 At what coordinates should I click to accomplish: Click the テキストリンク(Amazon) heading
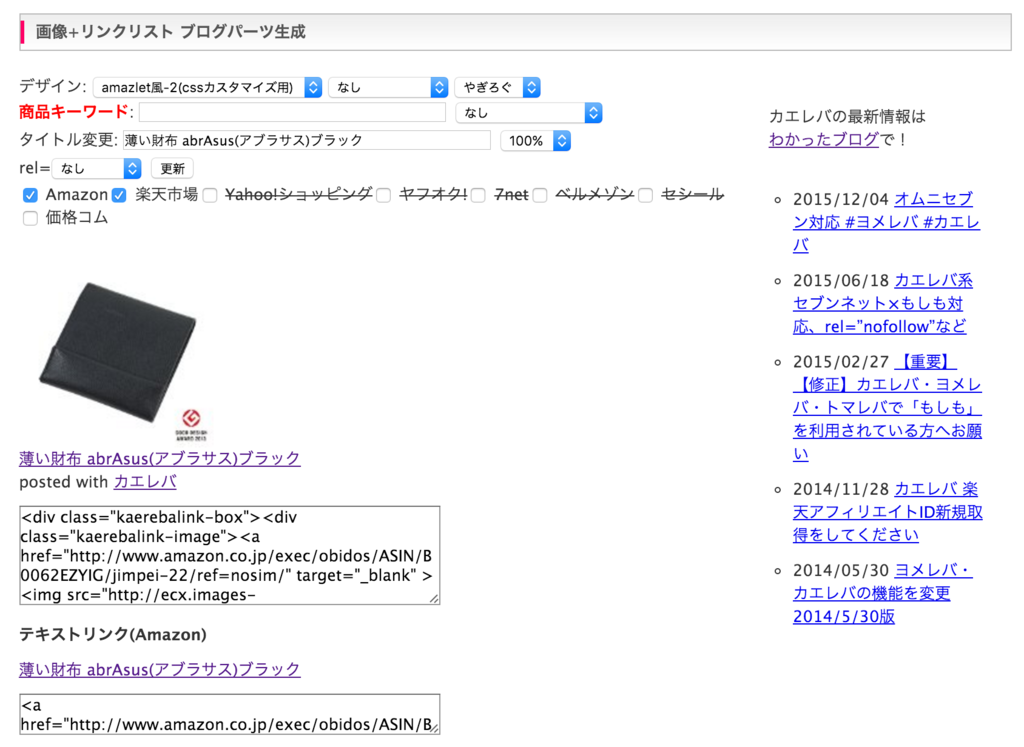coord(113,634)
